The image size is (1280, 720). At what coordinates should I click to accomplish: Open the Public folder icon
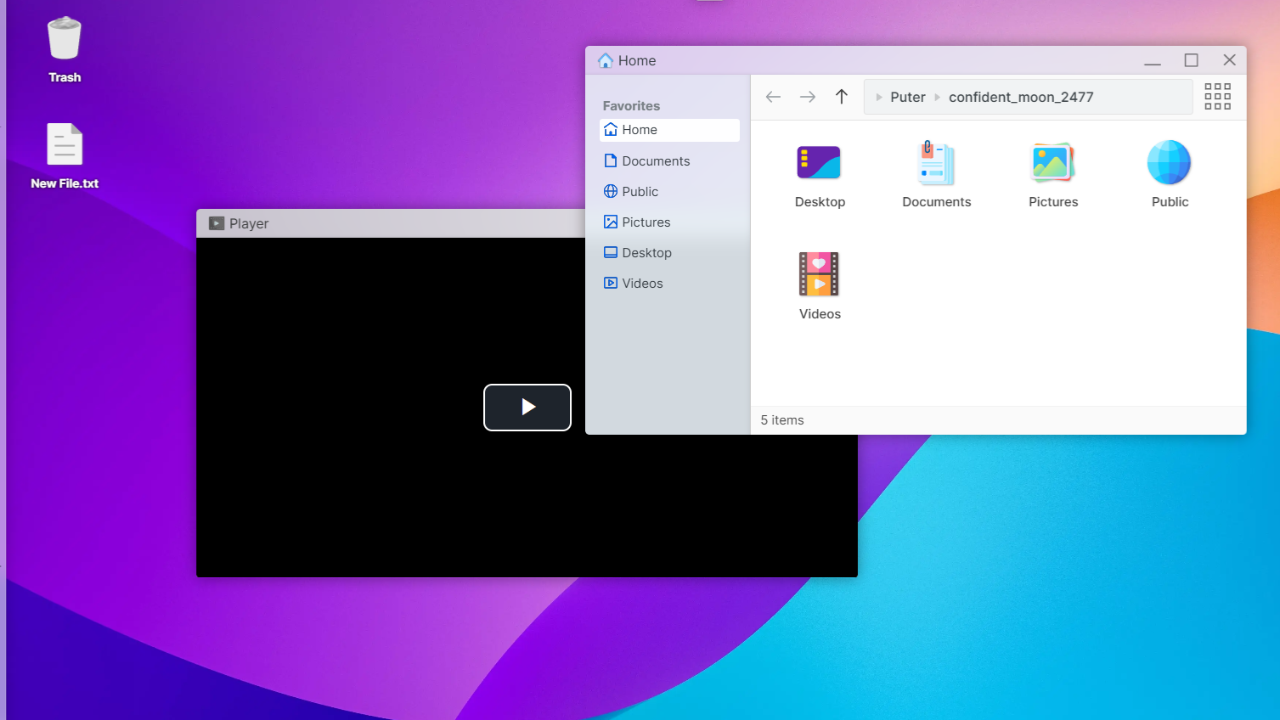(x=1169, y=163)
